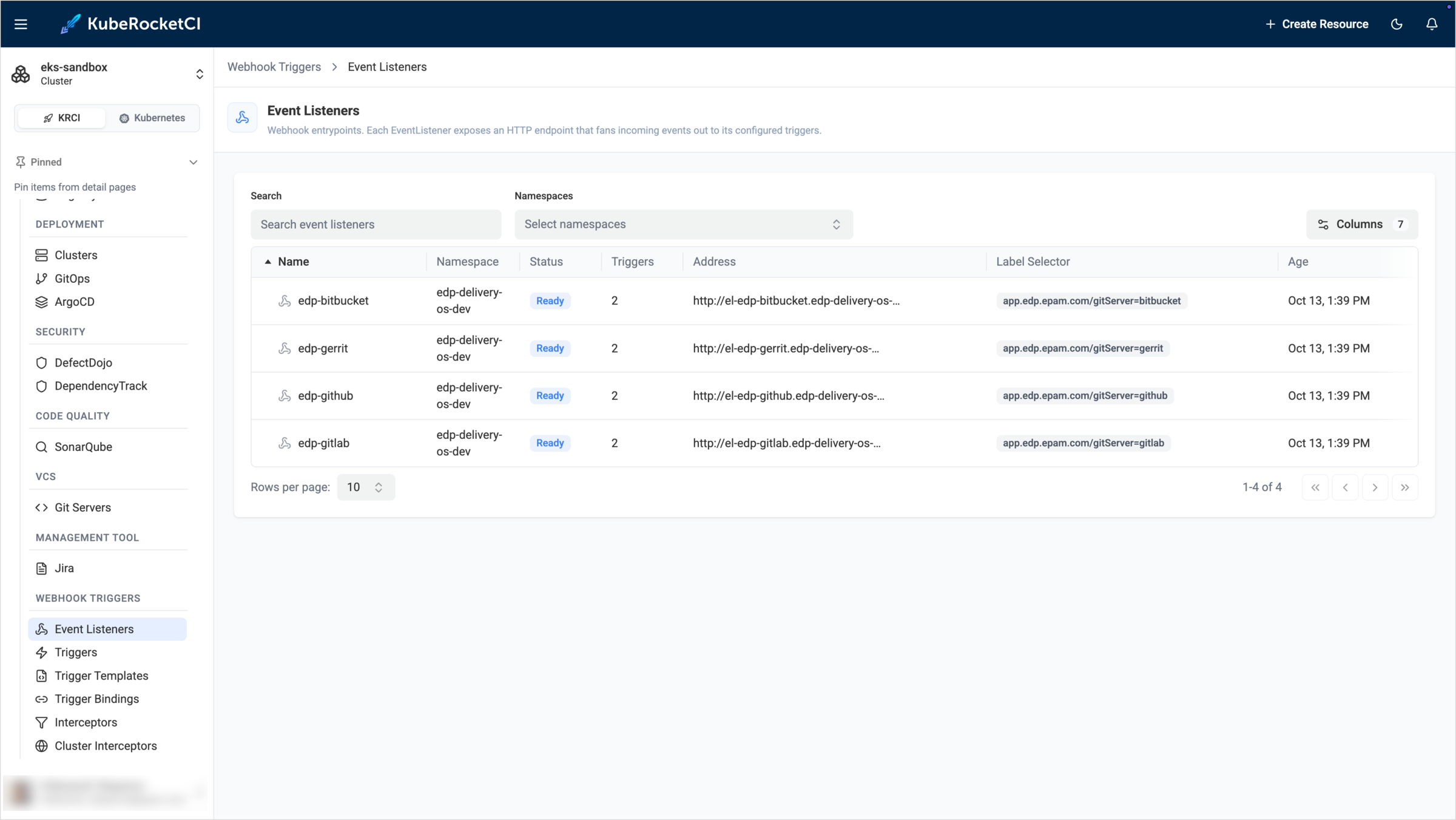Switch to the Kubernetes view

[x=152, y=118]
